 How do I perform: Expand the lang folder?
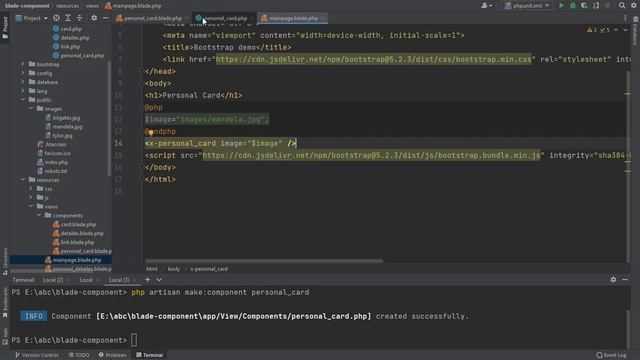(23, 91)
